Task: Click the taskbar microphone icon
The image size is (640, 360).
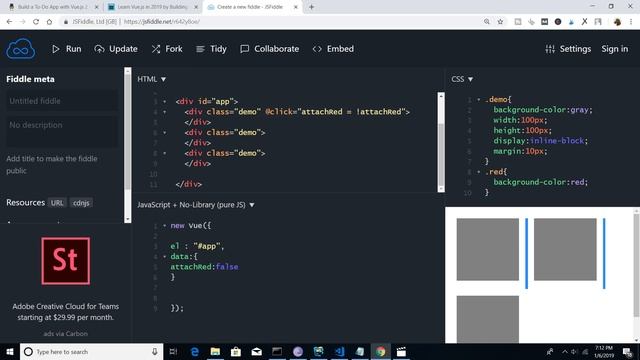Action: 155,352
